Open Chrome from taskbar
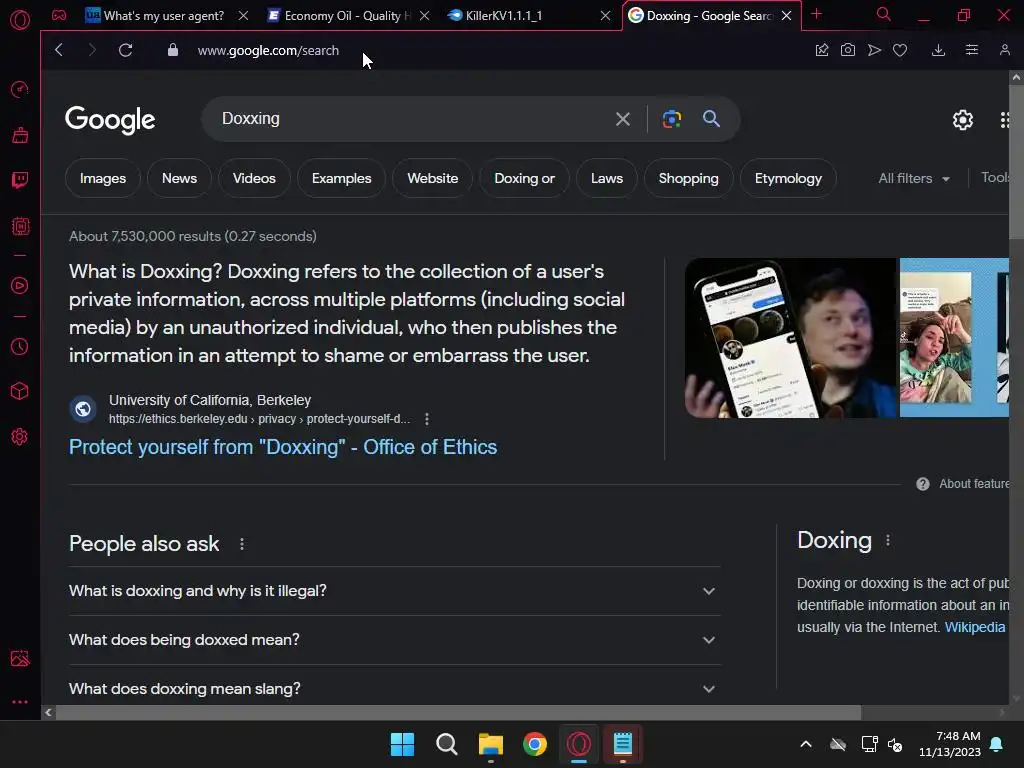Viewport: 1024px width, 768px height. coord(535,744)
